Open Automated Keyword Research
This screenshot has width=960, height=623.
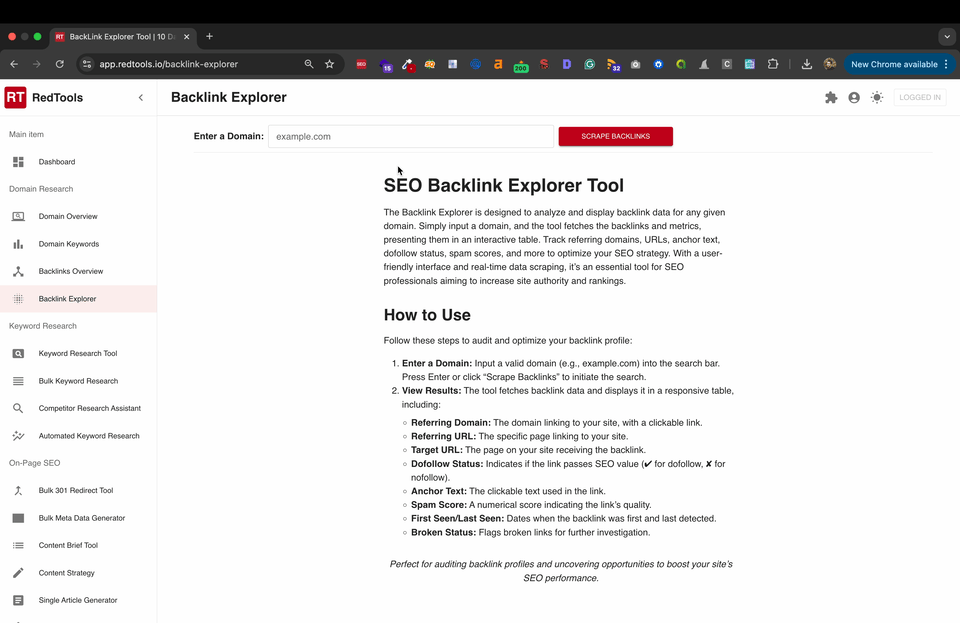tap(78, 436)
